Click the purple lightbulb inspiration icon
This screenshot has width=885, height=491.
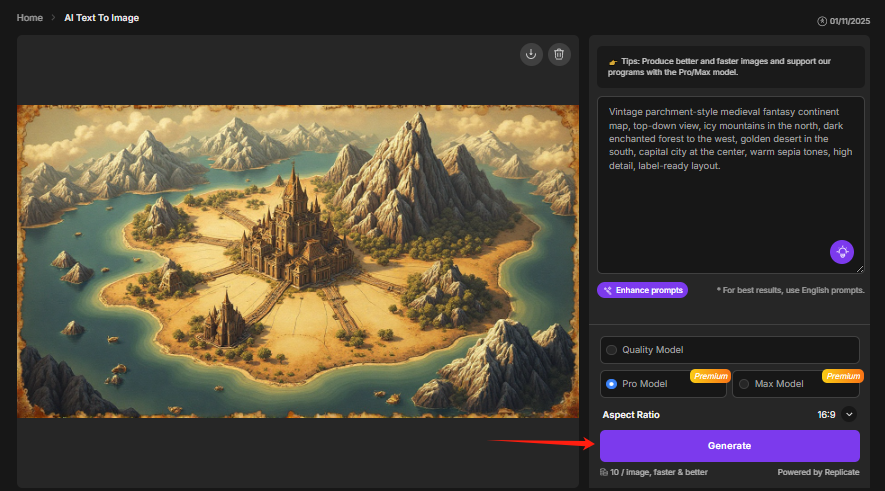pyautogui.click(x=842, y=252)
